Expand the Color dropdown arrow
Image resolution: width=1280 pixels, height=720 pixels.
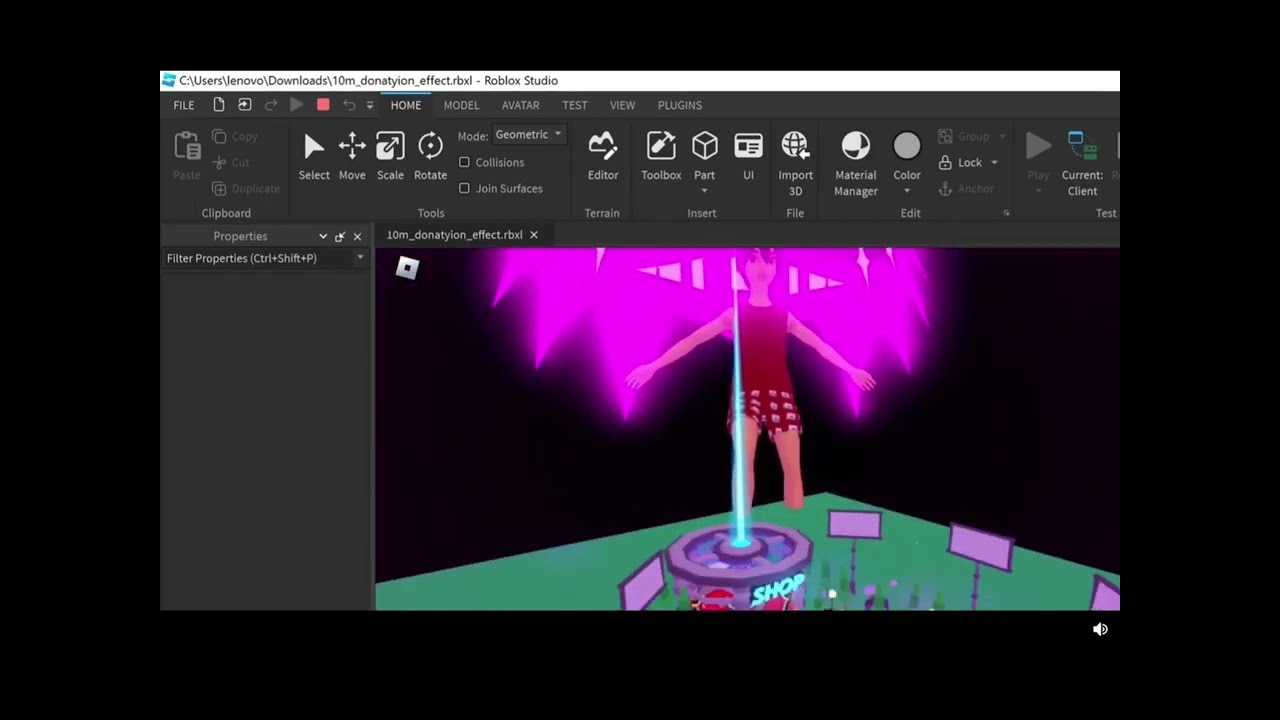[907, 191]
